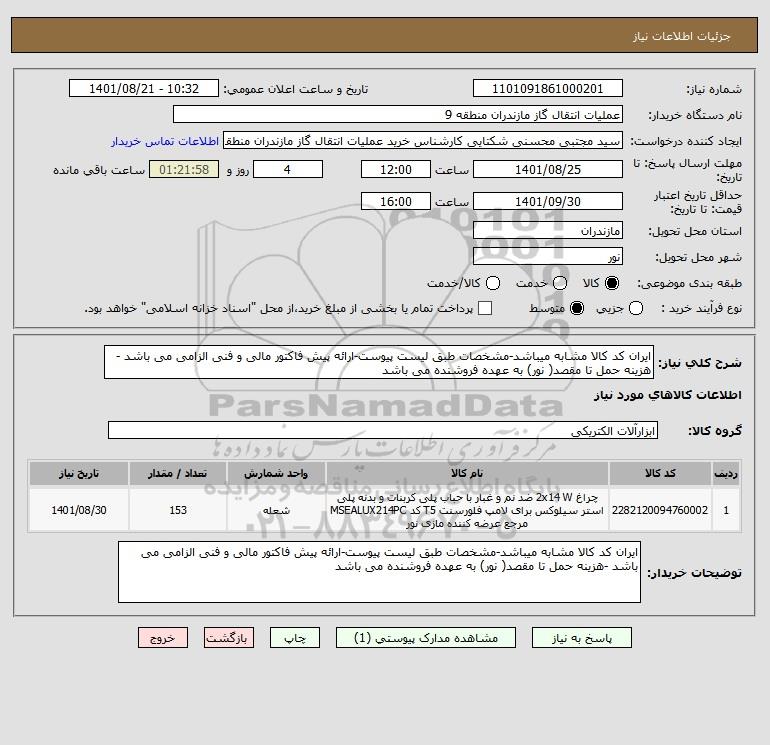Click the خروج exit button
The width and height of the screenshot is (770, 745).
pyautogui.click(x=163, y=638)
